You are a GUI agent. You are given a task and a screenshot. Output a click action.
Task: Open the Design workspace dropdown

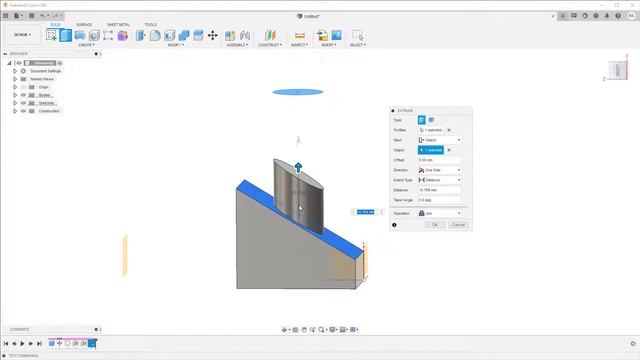click(x=22, y=35)
